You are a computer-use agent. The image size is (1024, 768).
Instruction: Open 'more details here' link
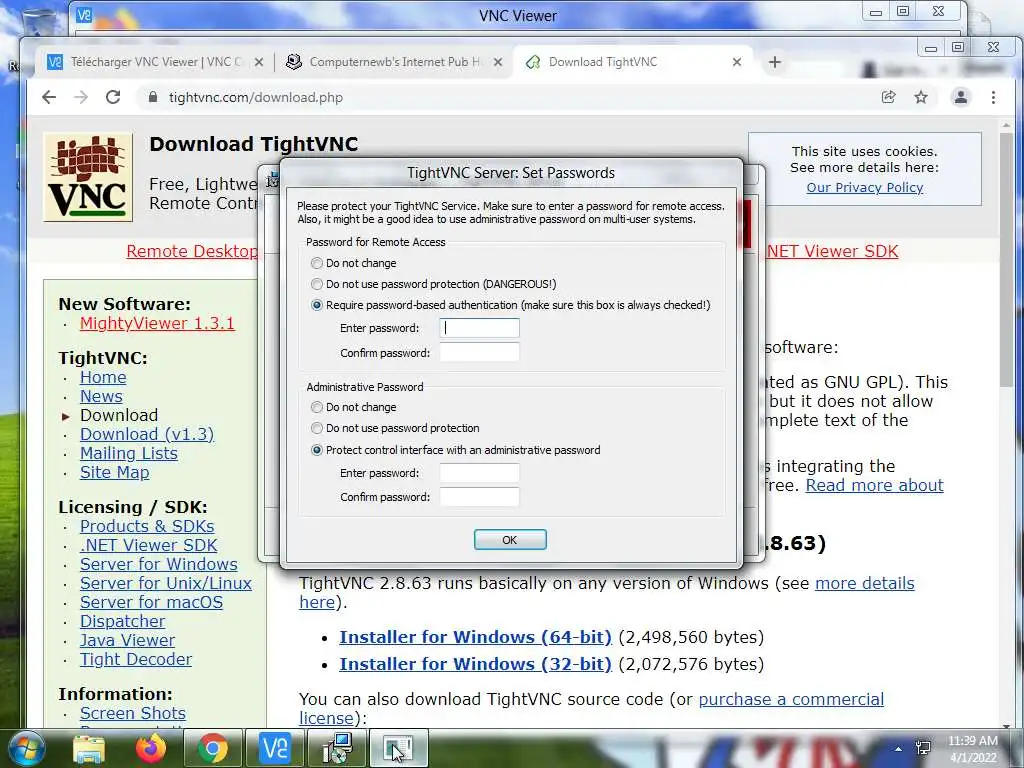[865, 583]
